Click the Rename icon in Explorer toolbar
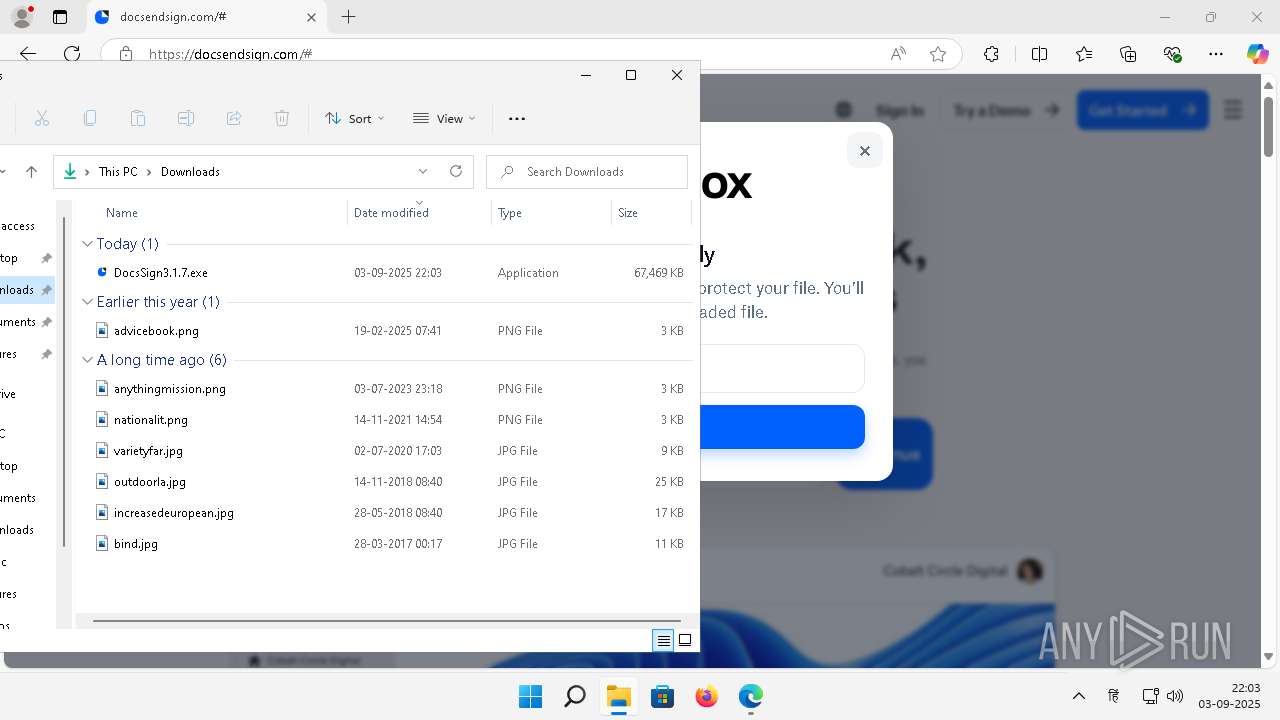The width and height of the screenshot is (1280, 720). point(186,118)
